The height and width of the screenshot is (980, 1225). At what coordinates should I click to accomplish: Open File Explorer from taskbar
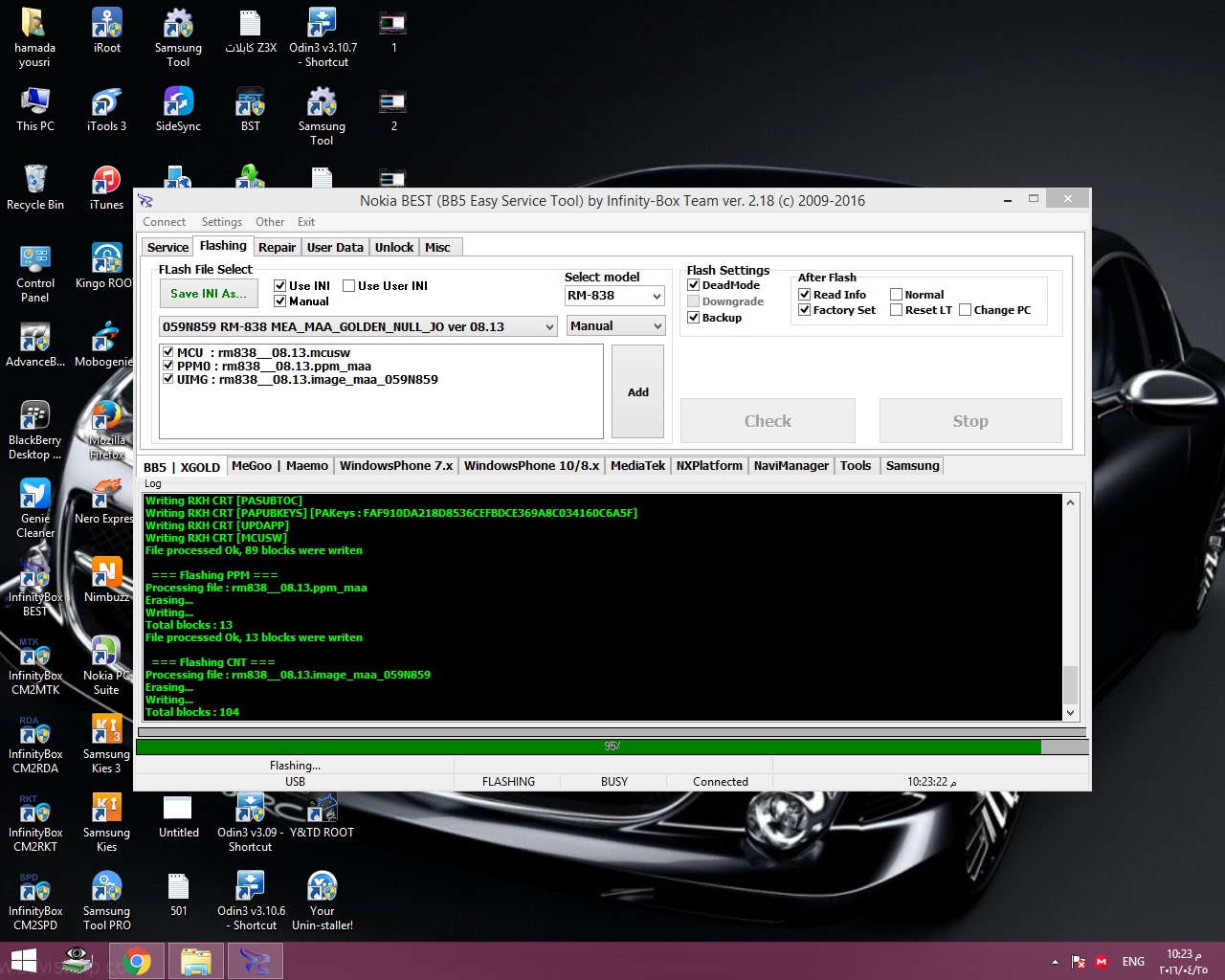195,961
